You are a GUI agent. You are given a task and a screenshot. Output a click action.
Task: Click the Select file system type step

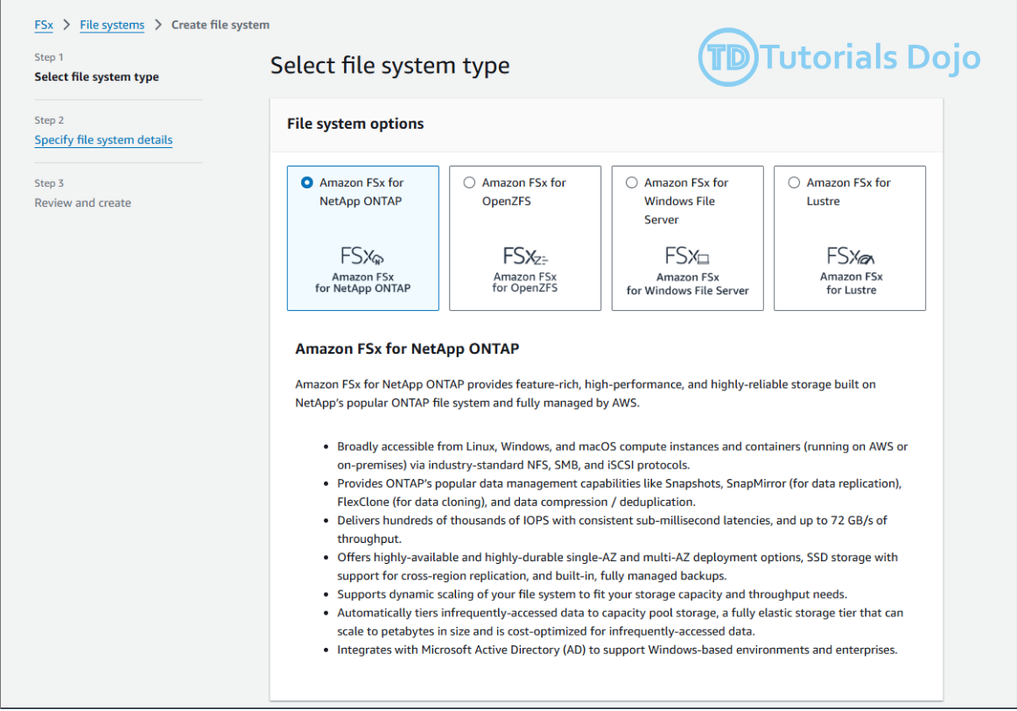coord(97,77)
